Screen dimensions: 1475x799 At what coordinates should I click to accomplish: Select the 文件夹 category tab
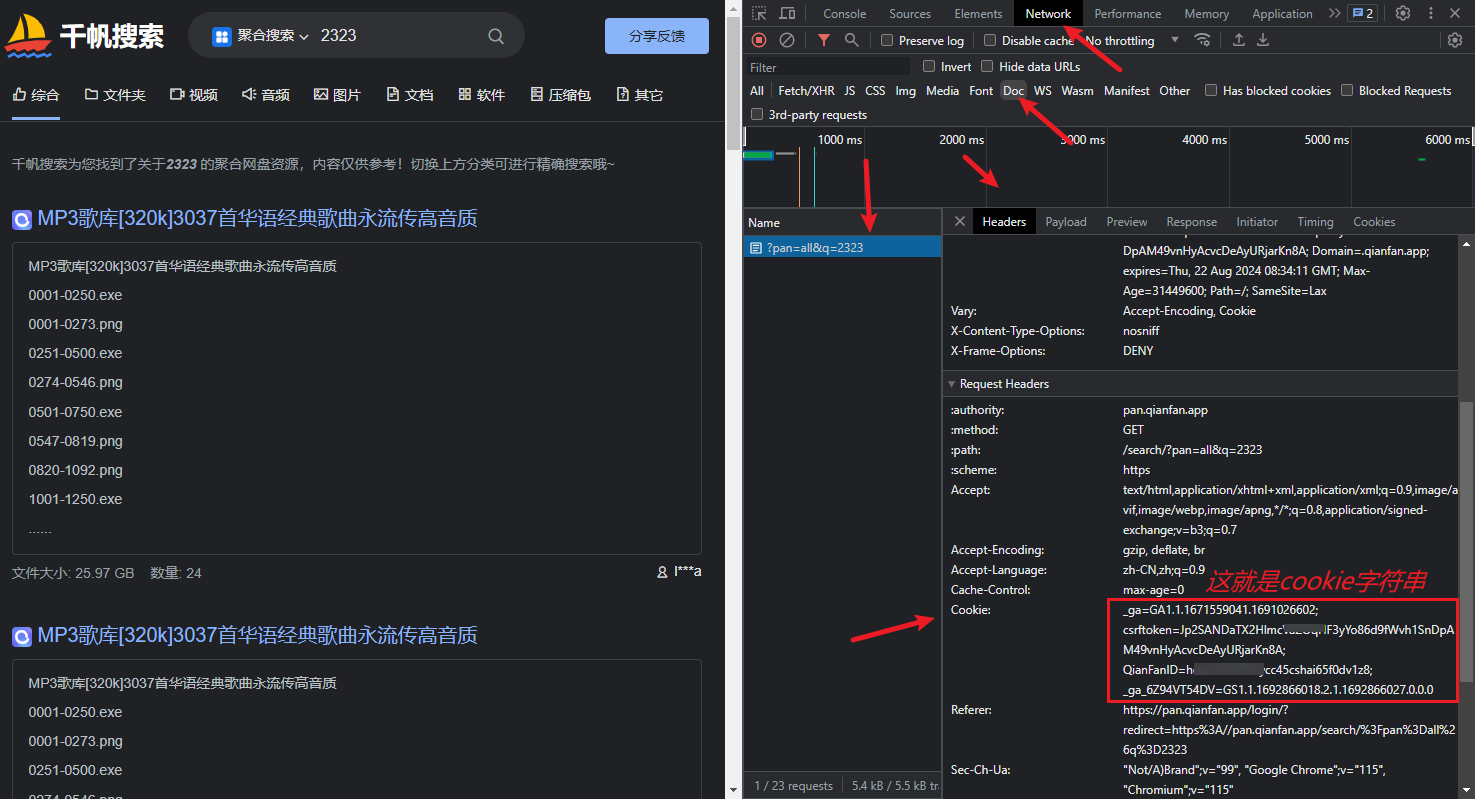[115, 94]
